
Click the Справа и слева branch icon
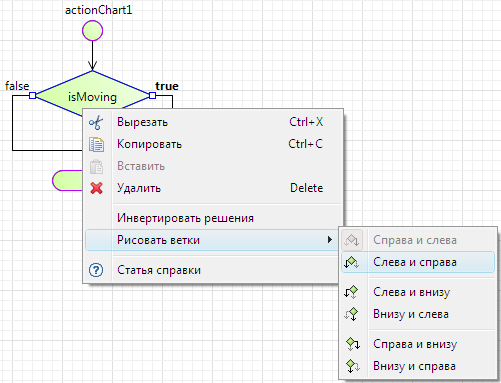point(352,240)
